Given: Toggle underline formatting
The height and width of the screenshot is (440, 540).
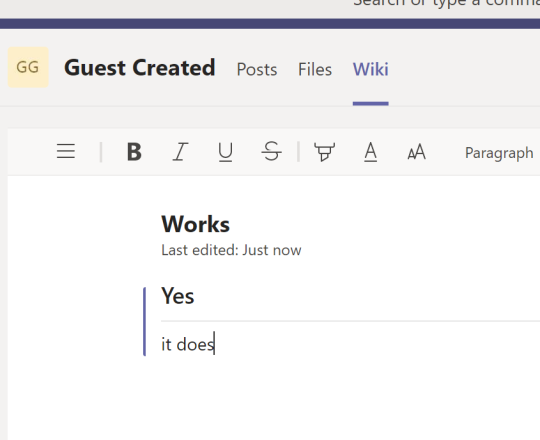Looking at the screenshot, I should (226, 152).
